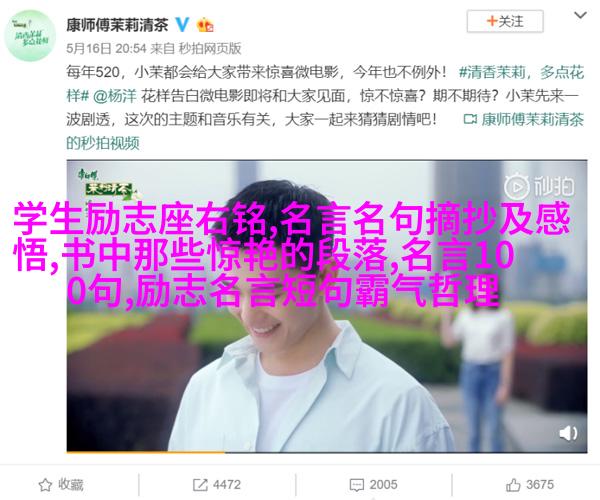Click the 康师傅茉莉清茶 profile avatar

tap(30, 36)
